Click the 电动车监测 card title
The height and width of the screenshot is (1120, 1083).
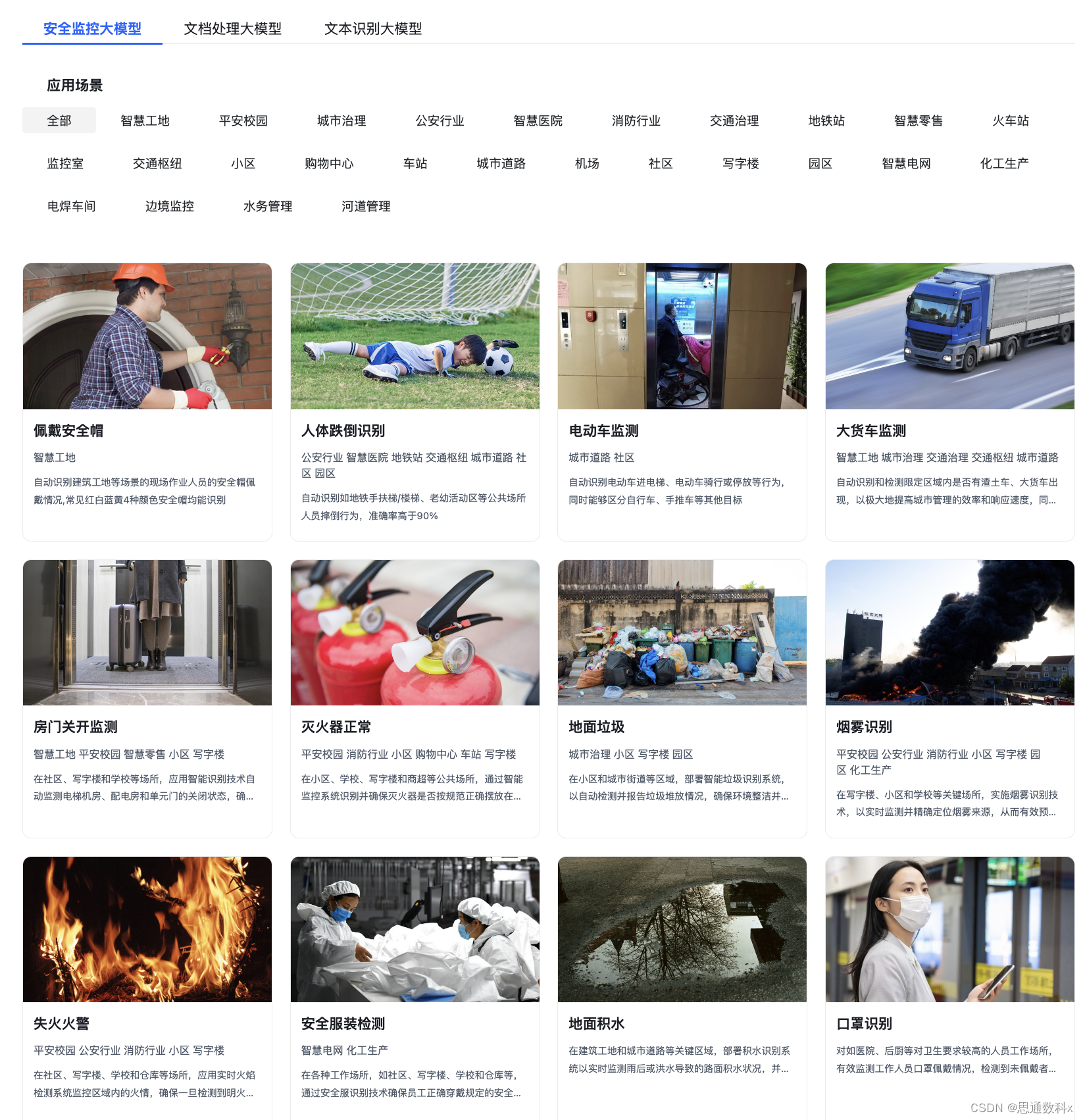(x=603, y=431)
